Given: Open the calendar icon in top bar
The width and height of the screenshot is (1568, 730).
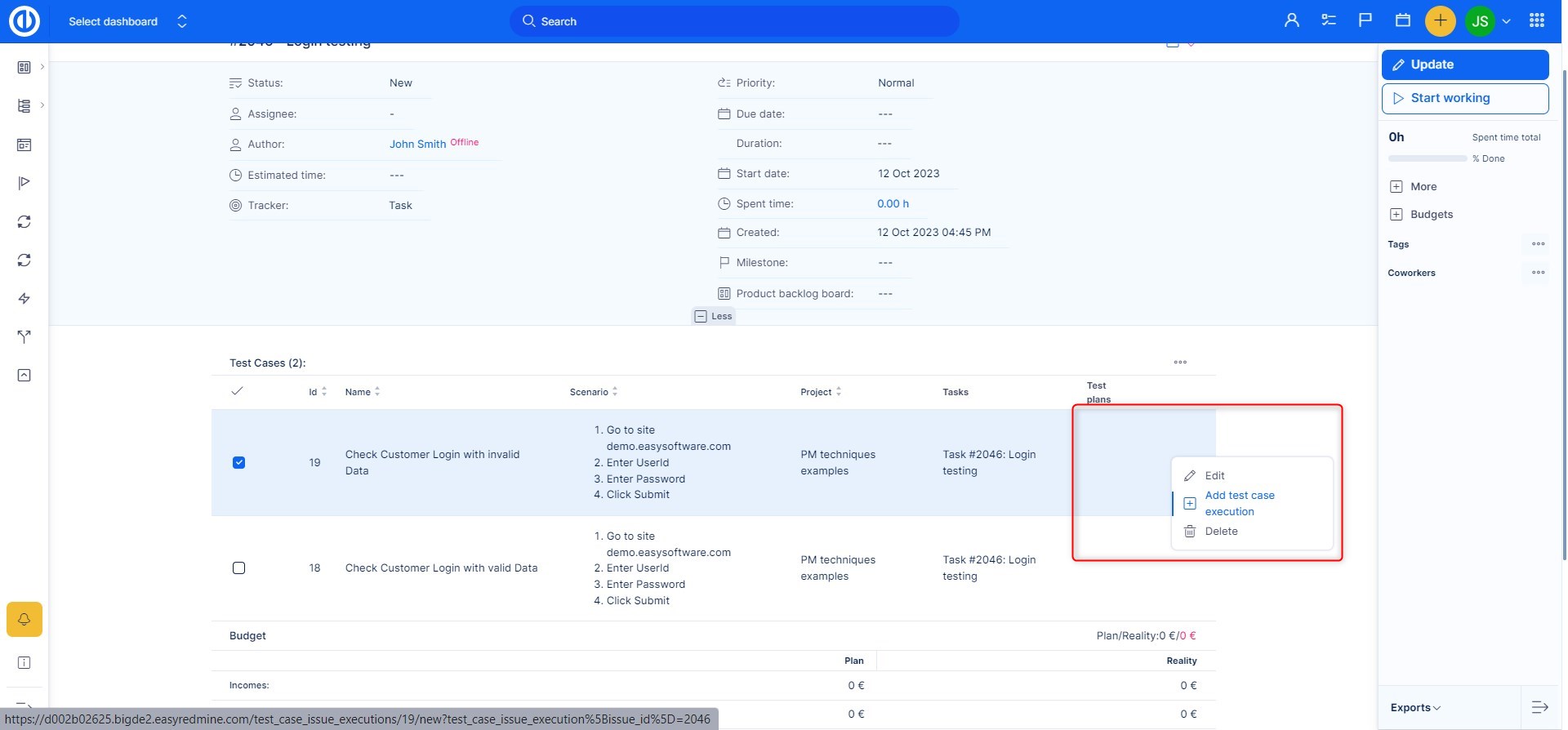Looking at the screenshot, I should (1402, 20).
